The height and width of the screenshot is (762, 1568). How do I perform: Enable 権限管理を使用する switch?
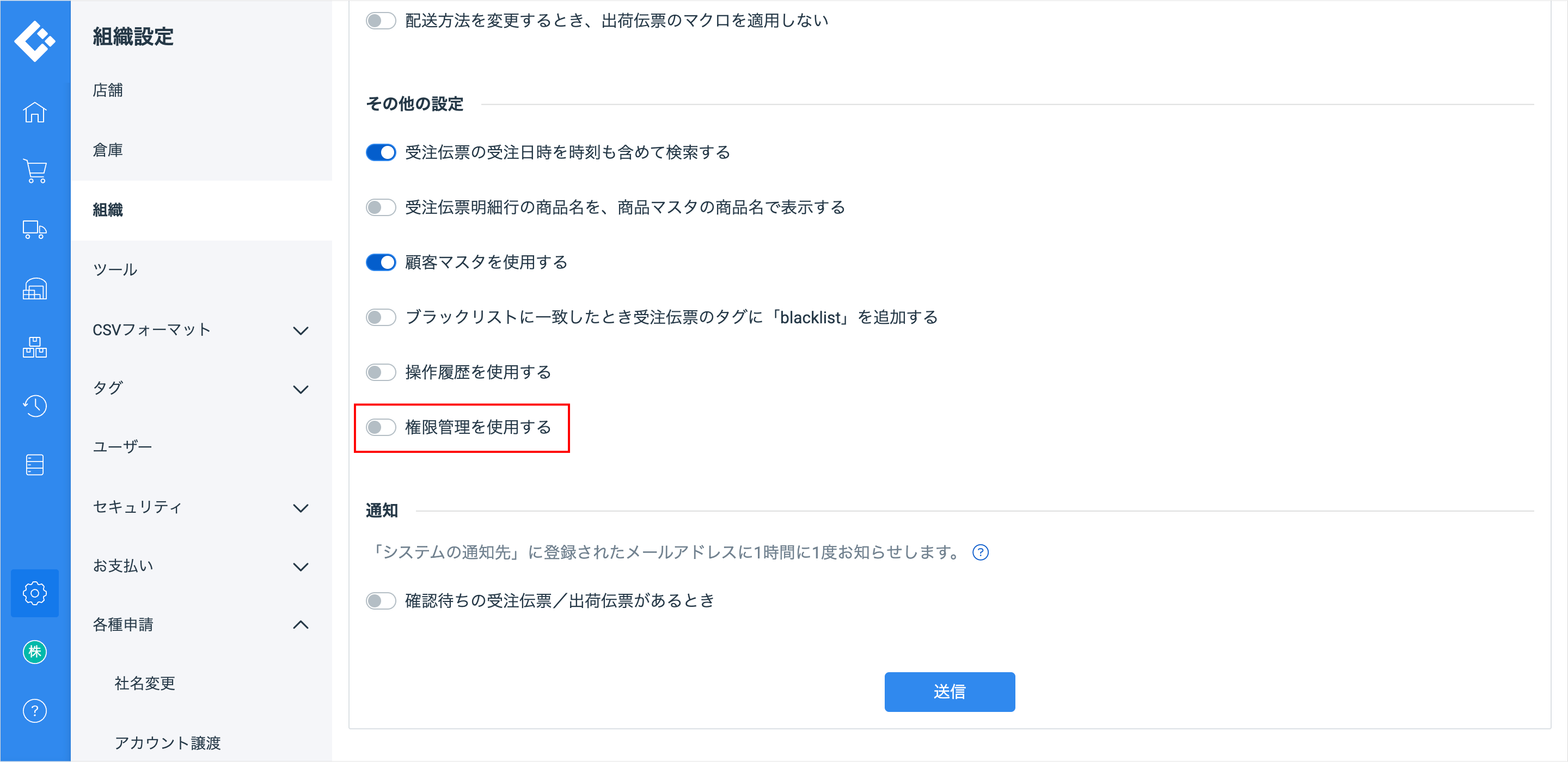click(x=381, y=427)
